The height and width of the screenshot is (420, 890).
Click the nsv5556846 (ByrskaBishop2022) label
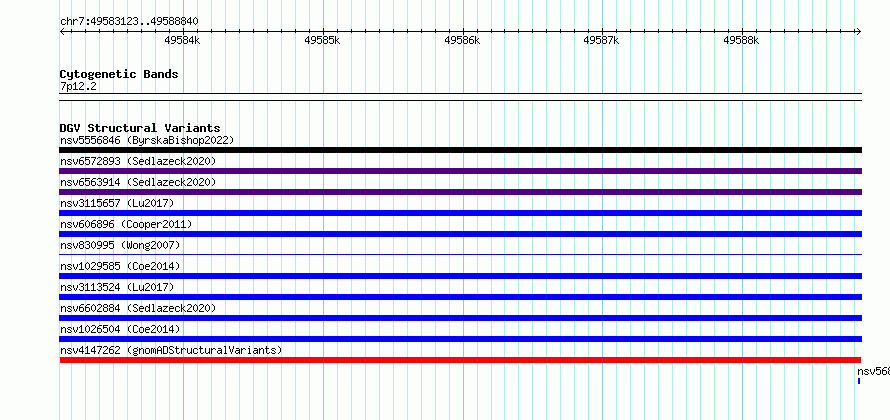147,140
